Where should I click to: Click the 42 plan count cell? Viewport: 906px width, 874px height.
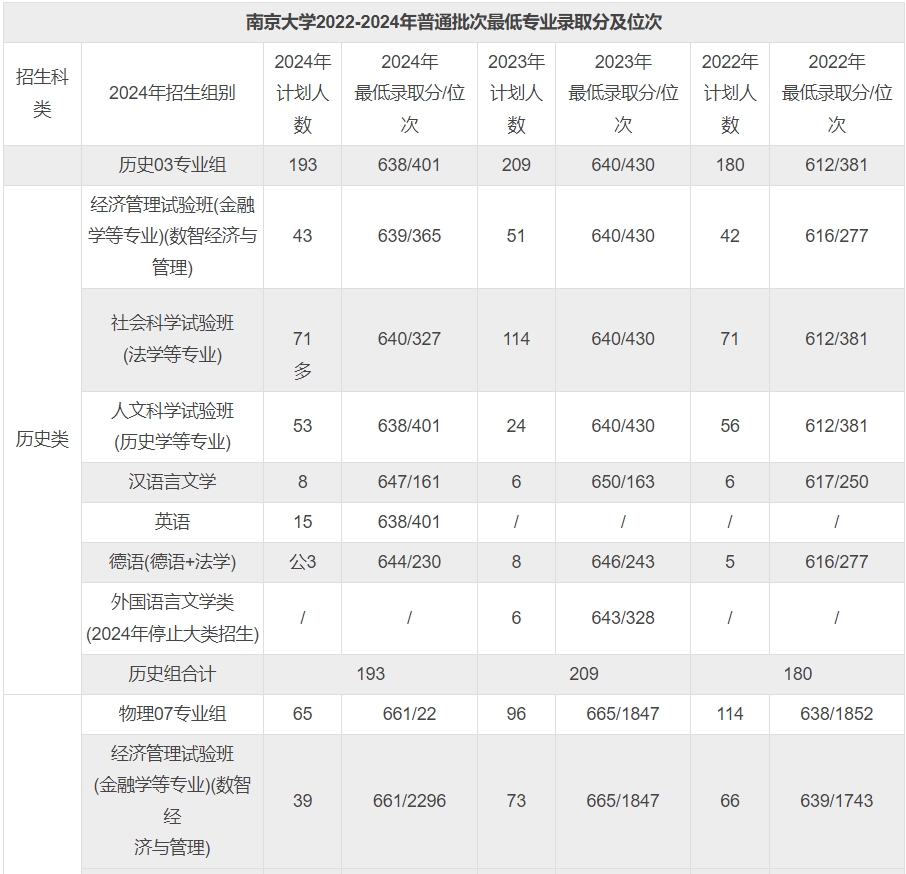[x=730, y=236]
